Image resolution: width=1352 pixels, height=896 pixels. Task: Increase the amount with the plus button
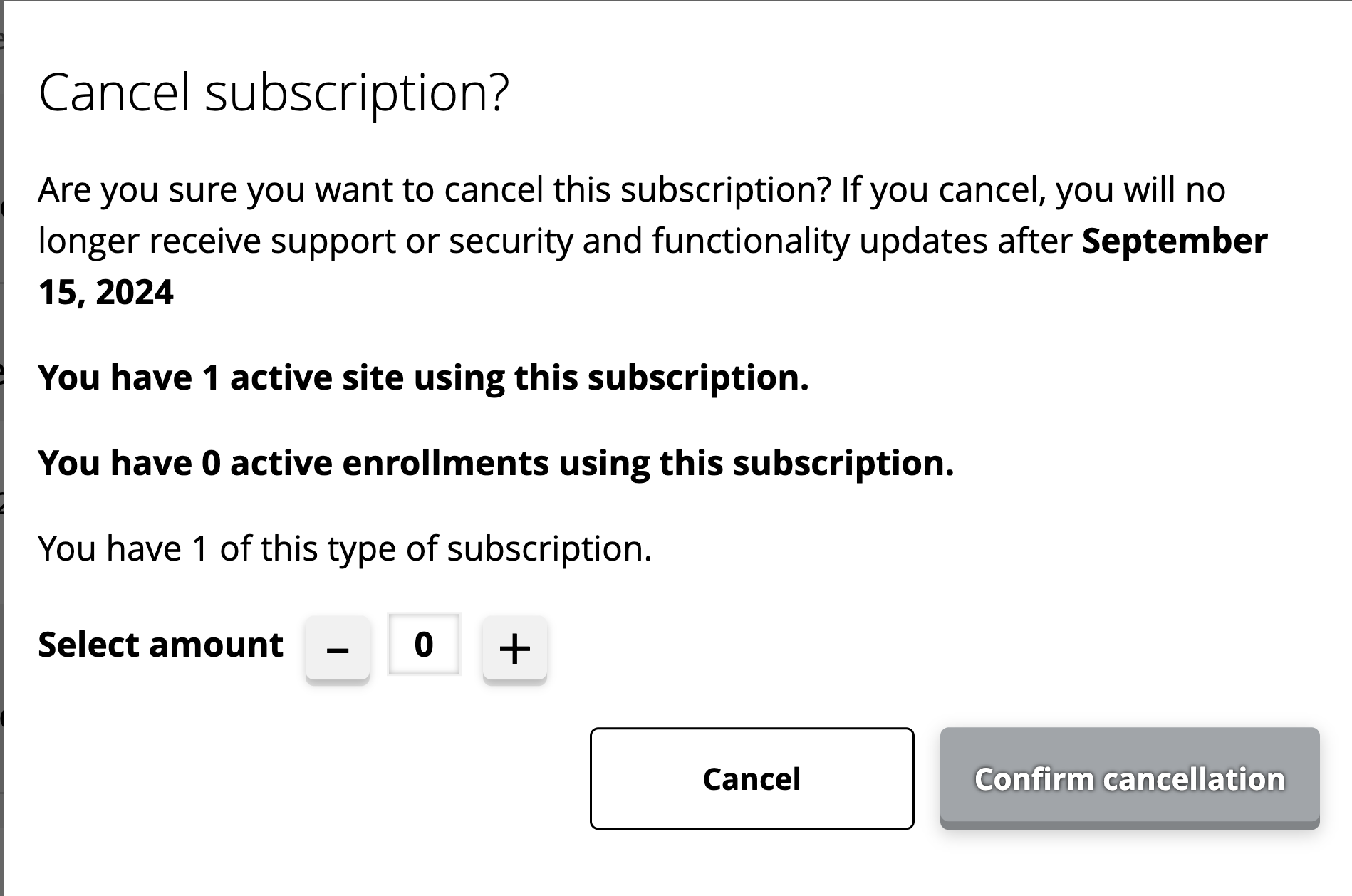pyautogui.click(x=514, y=647)
